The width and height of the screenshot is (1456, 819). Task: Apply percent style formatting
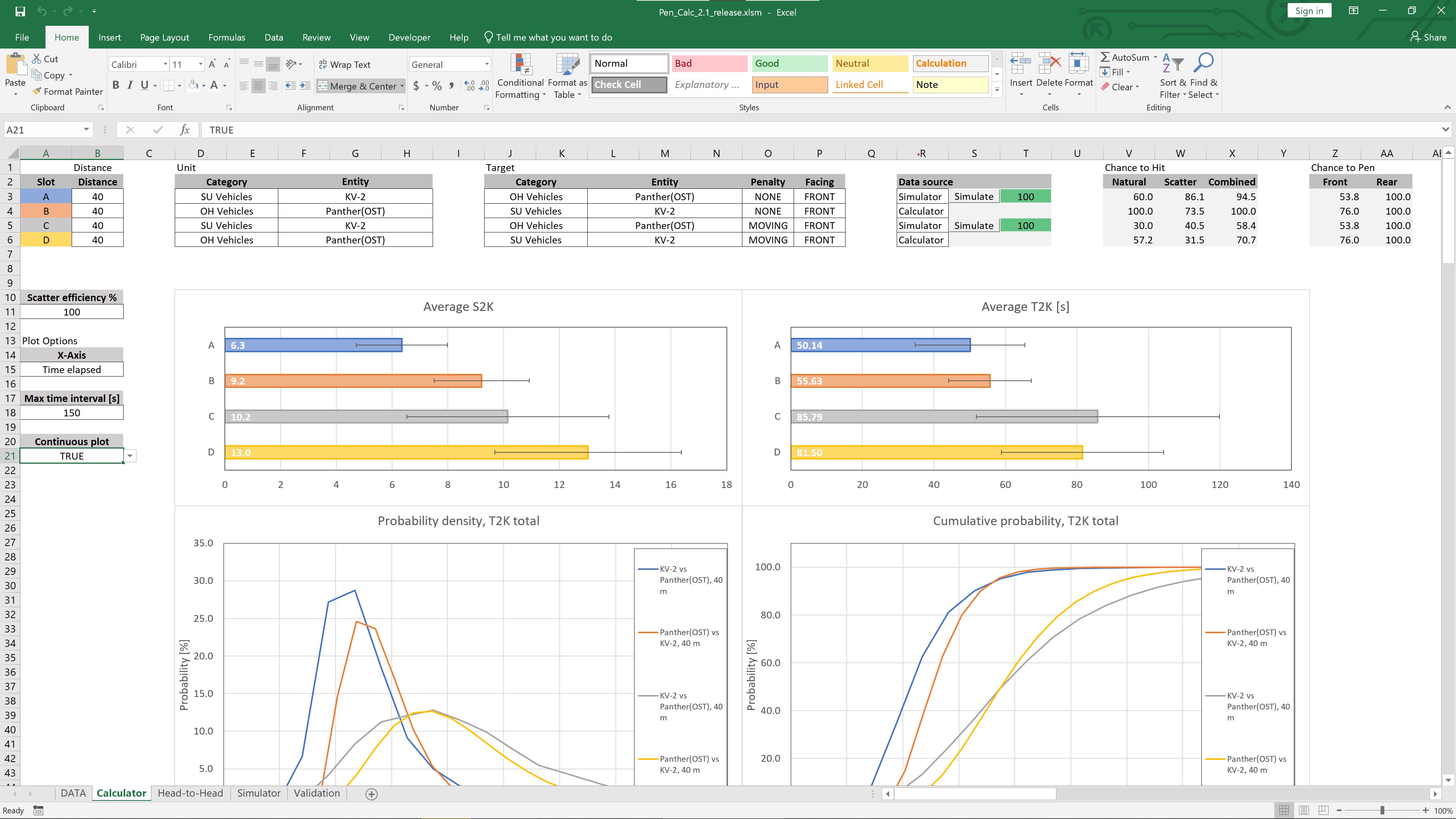pyautogui.click(x=437, y=86)
